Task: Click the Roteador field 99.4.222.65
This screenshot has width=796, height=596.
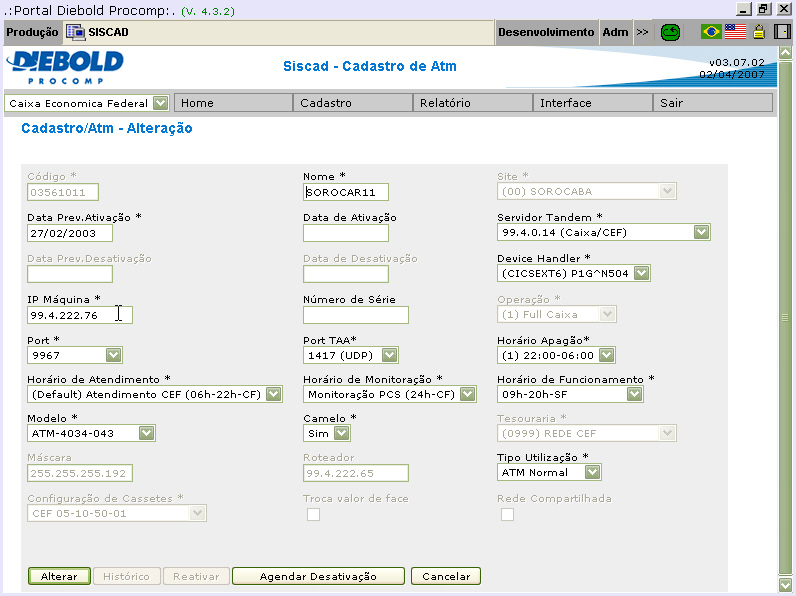Action: (x=356, y=473)
